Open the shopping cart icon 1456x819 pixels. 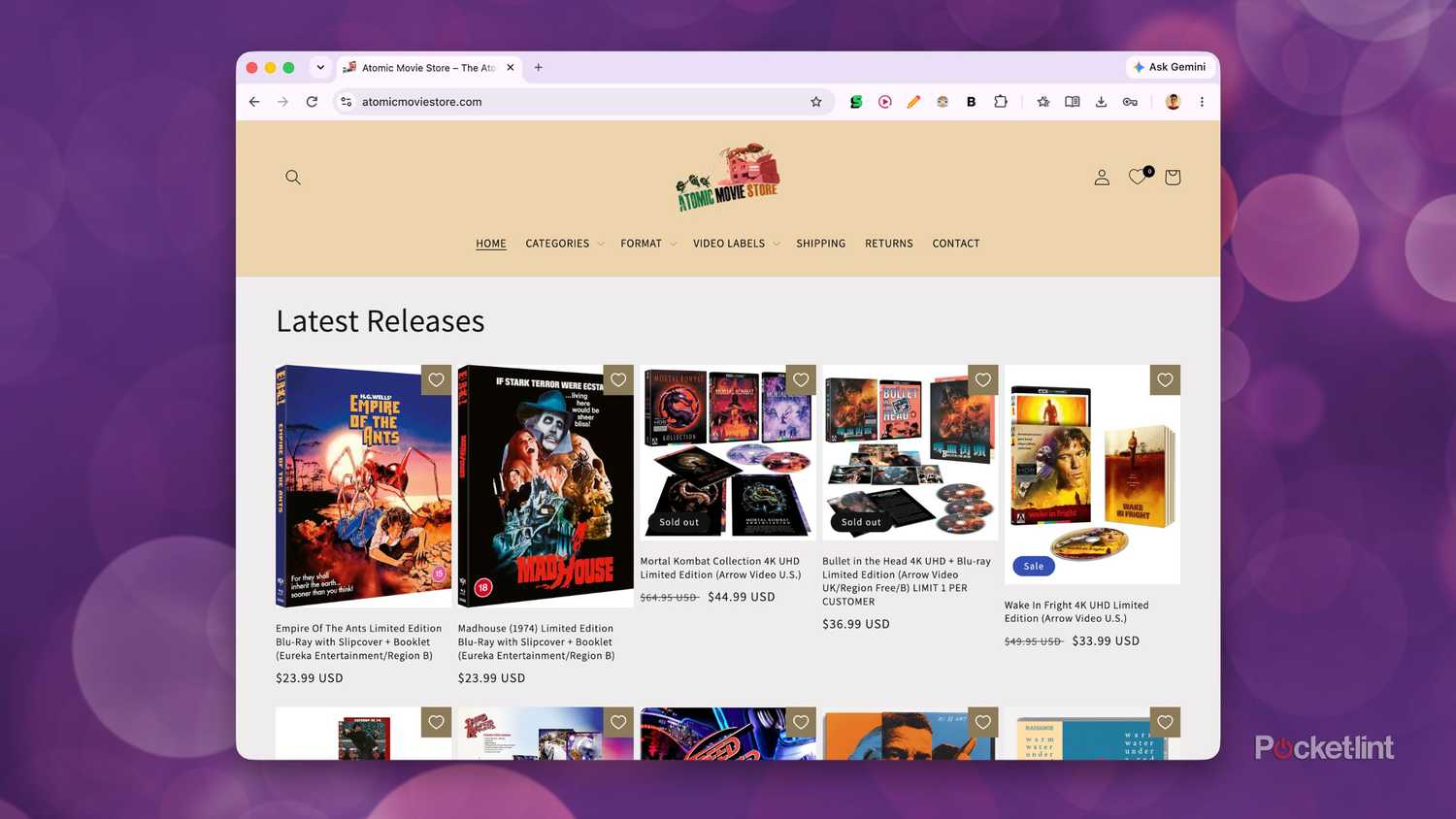pyautogui.click(x=1173, y=178)
